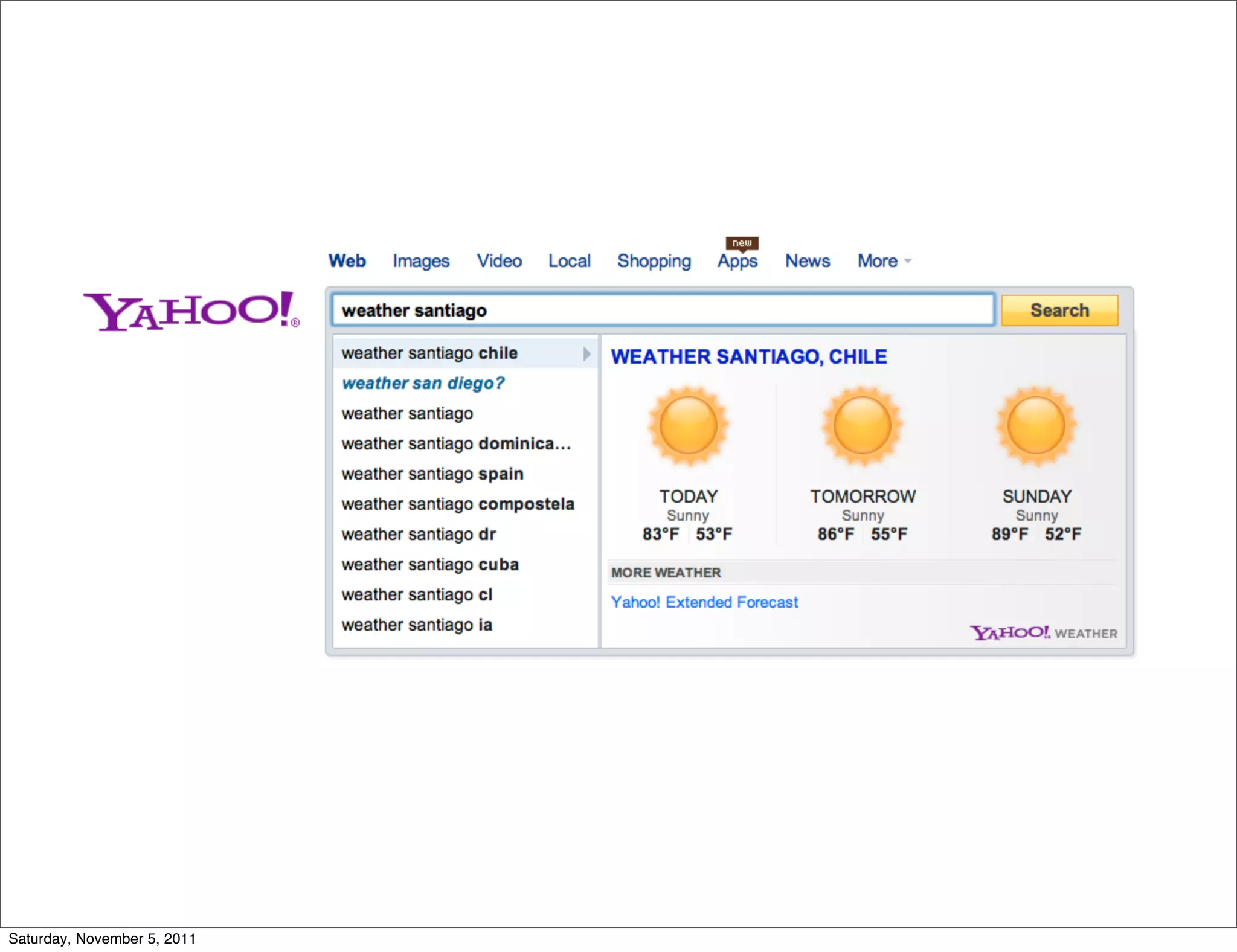Click the new badge above Apps
This screenshot has height=952, width=1237.
[742, 243]
